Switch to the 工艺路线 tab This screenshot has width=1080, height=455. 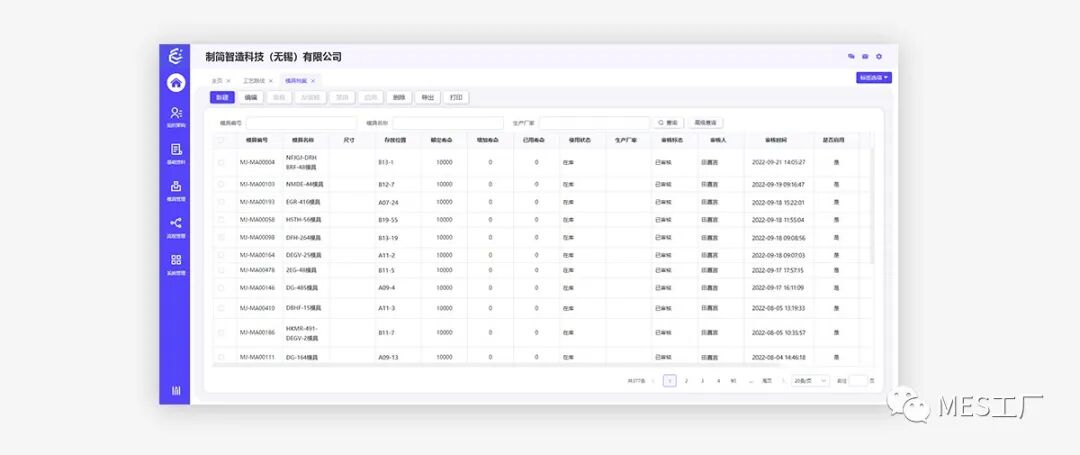pyautogui.click(x=253, y=81)
